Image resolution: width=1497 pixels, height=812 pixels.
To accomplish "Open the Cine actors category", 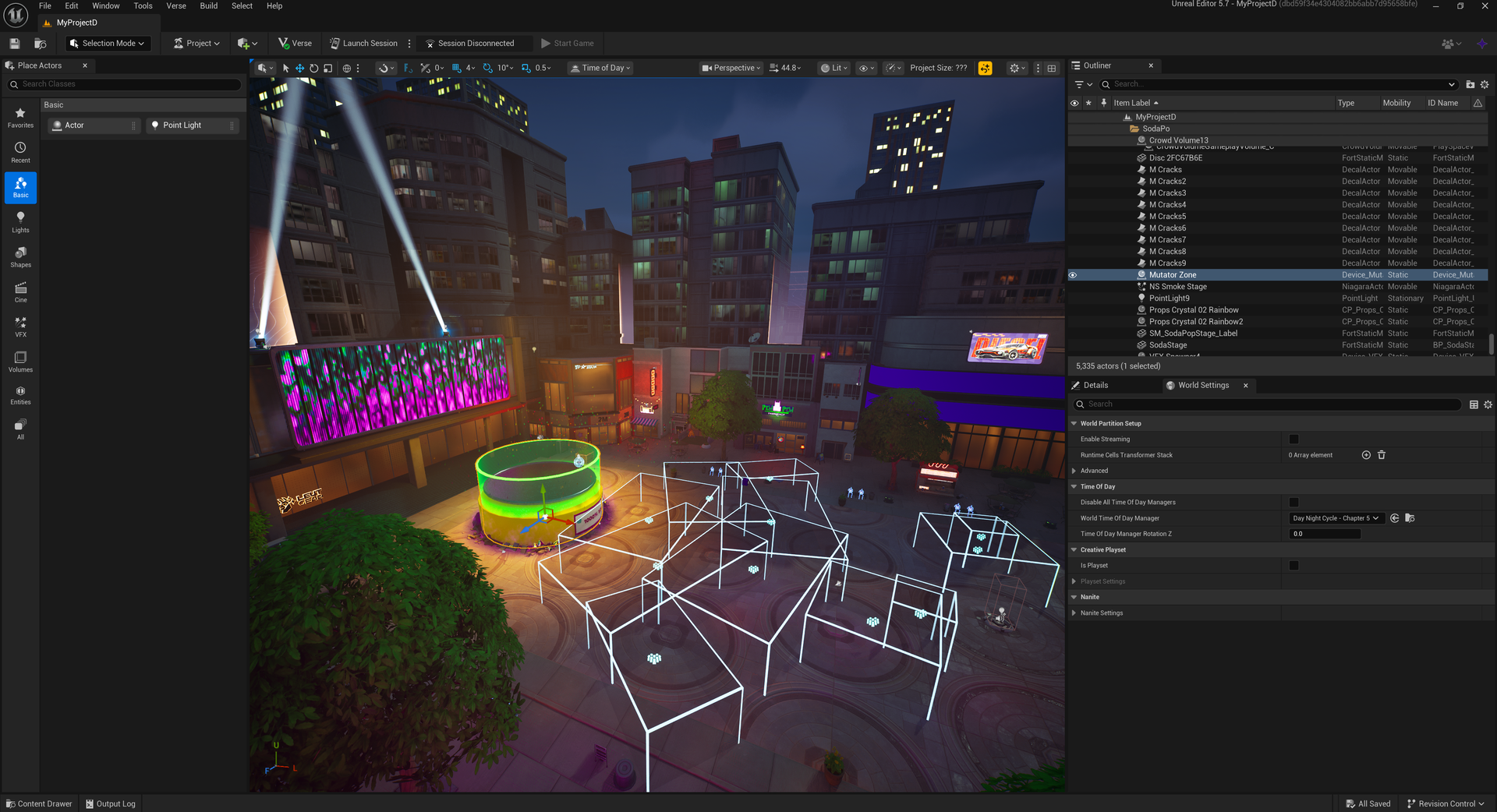I will coord(20,291).
